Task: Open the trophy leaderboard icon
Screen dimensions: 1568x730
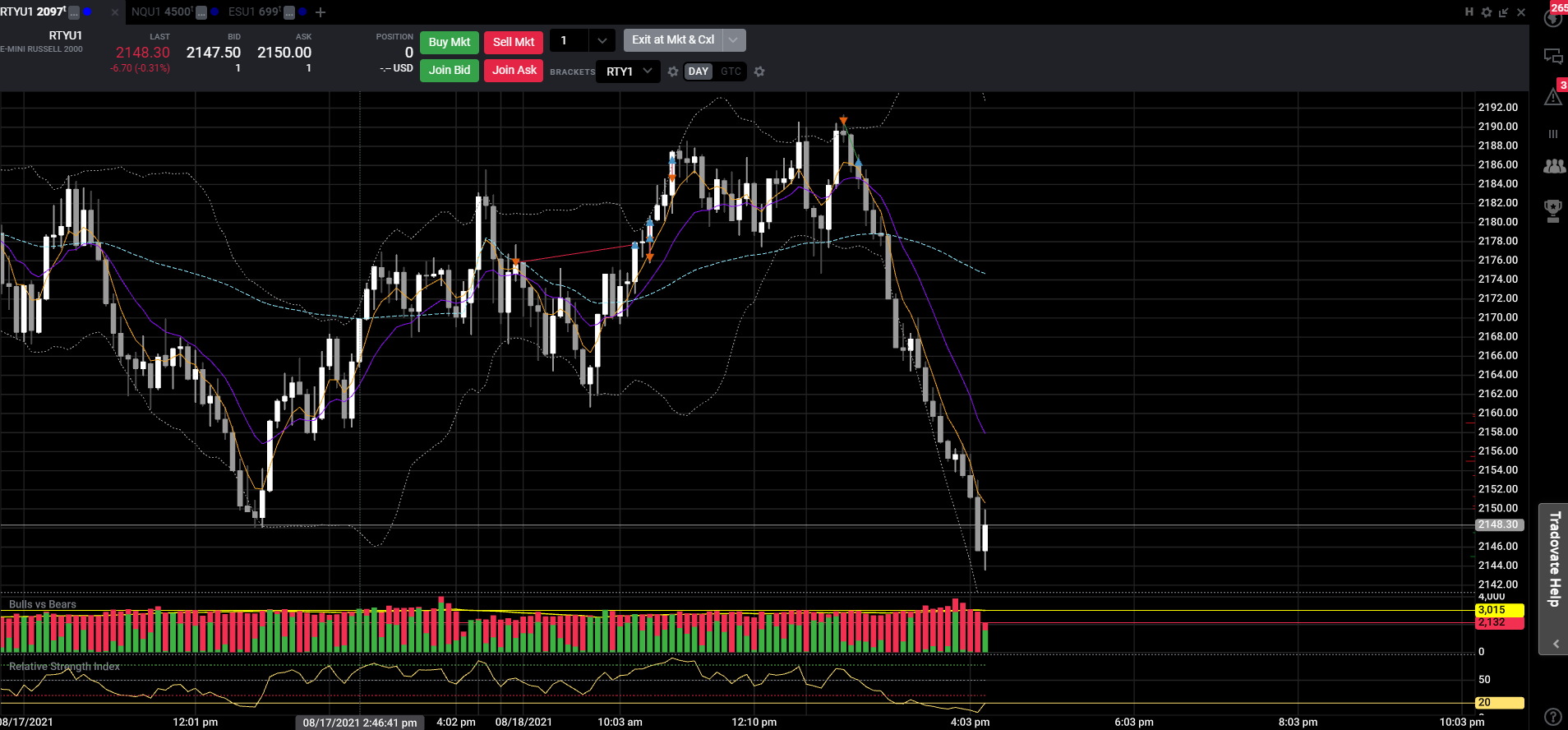Action: pos(1552,210)
